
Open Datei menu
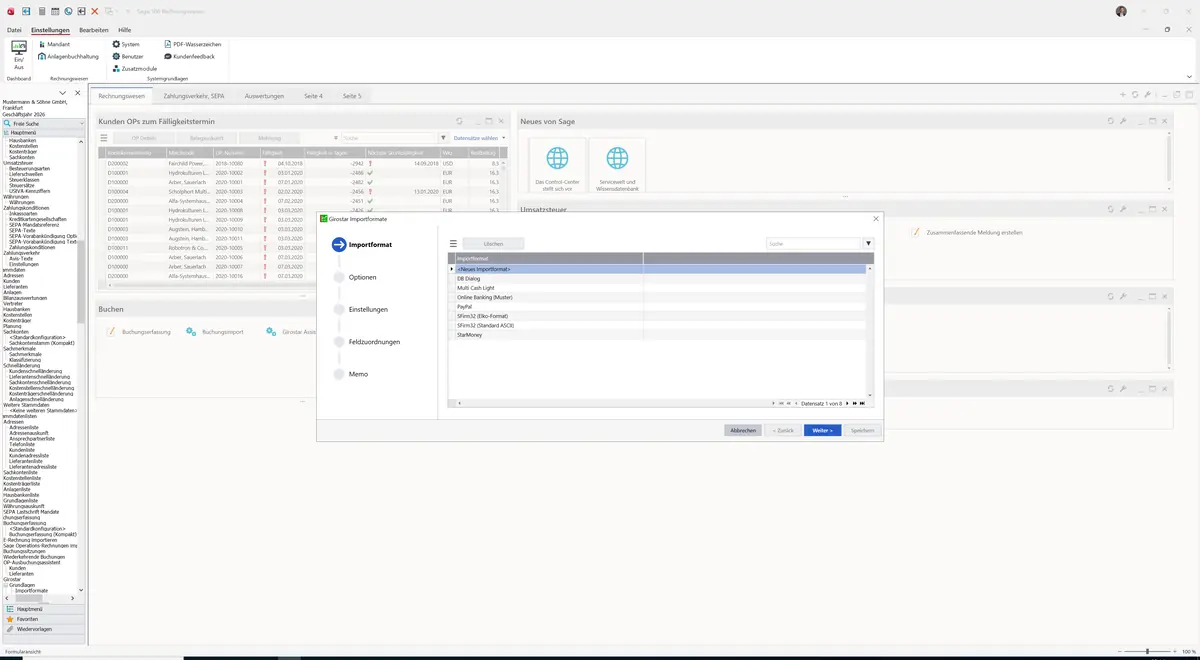coord(14,30)
